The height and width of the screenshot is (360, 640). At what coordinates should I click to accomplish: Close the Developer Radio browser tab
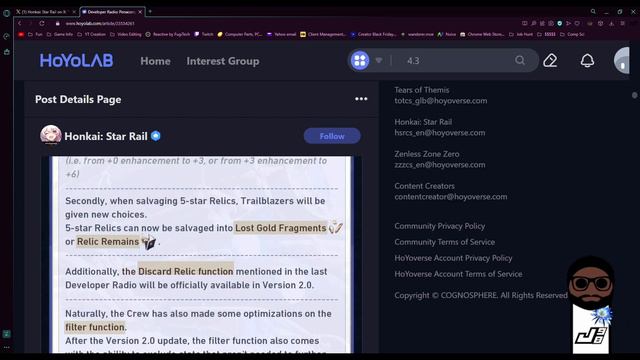coord(140,12)
